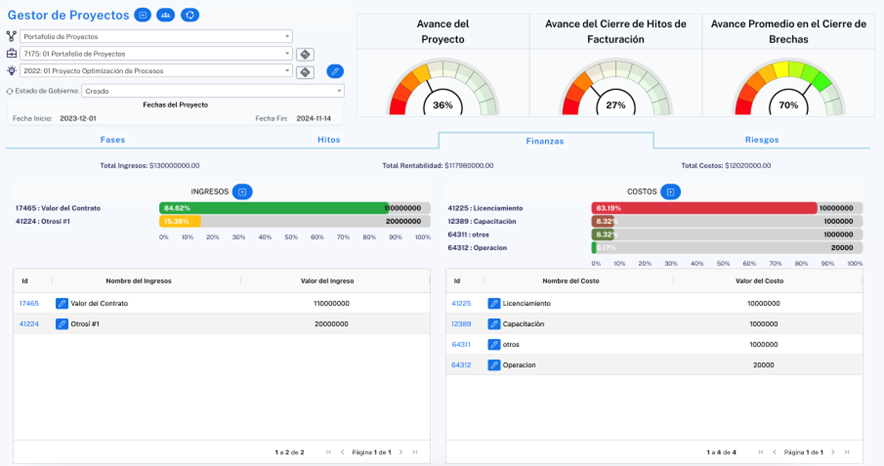Edit the Licenciamiento cost row
The width and height of the screenshot is (884, 466).
(494, 303)
